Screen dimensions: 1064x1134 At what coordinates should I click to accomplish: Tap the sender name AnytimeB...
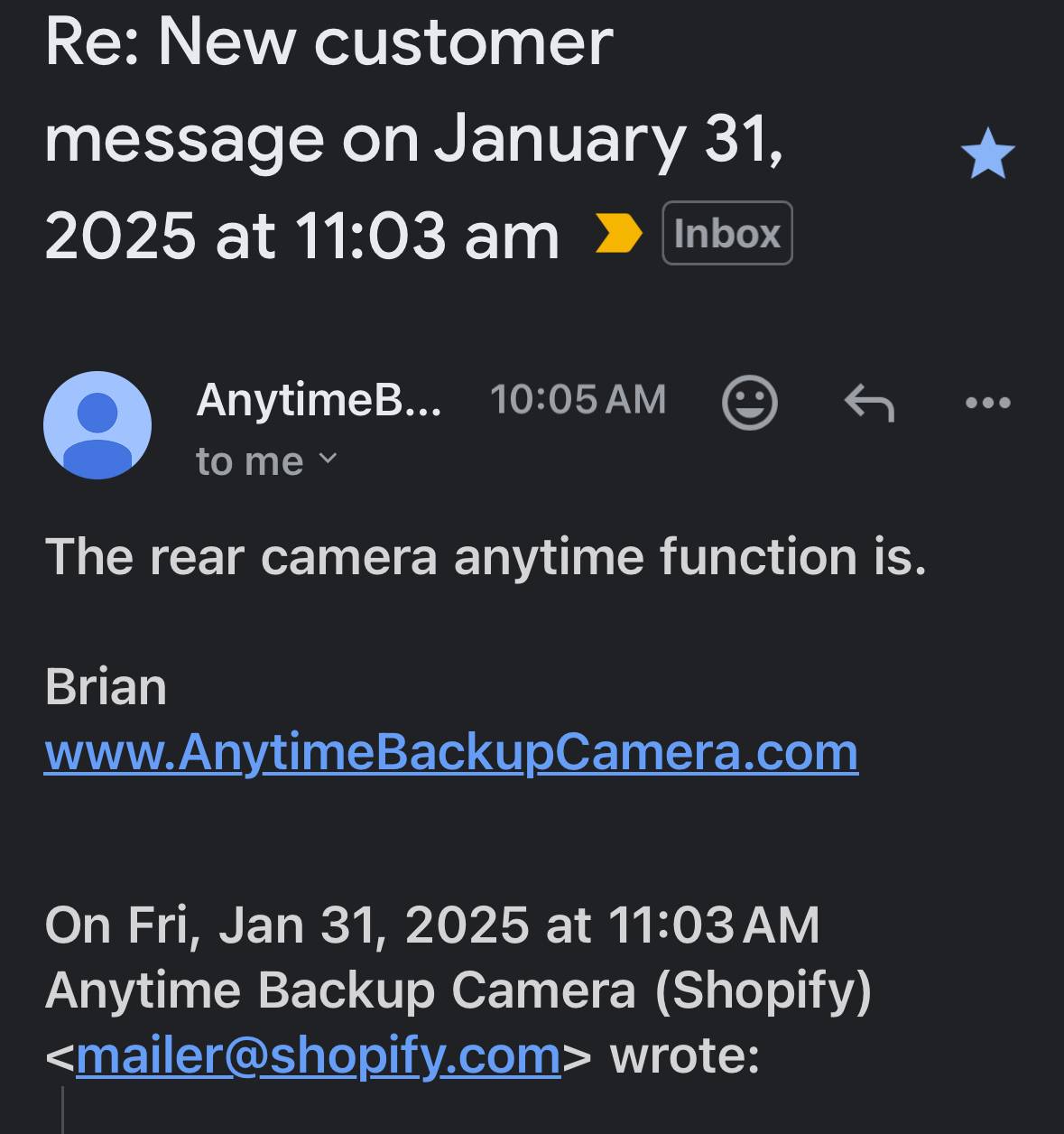319,399
